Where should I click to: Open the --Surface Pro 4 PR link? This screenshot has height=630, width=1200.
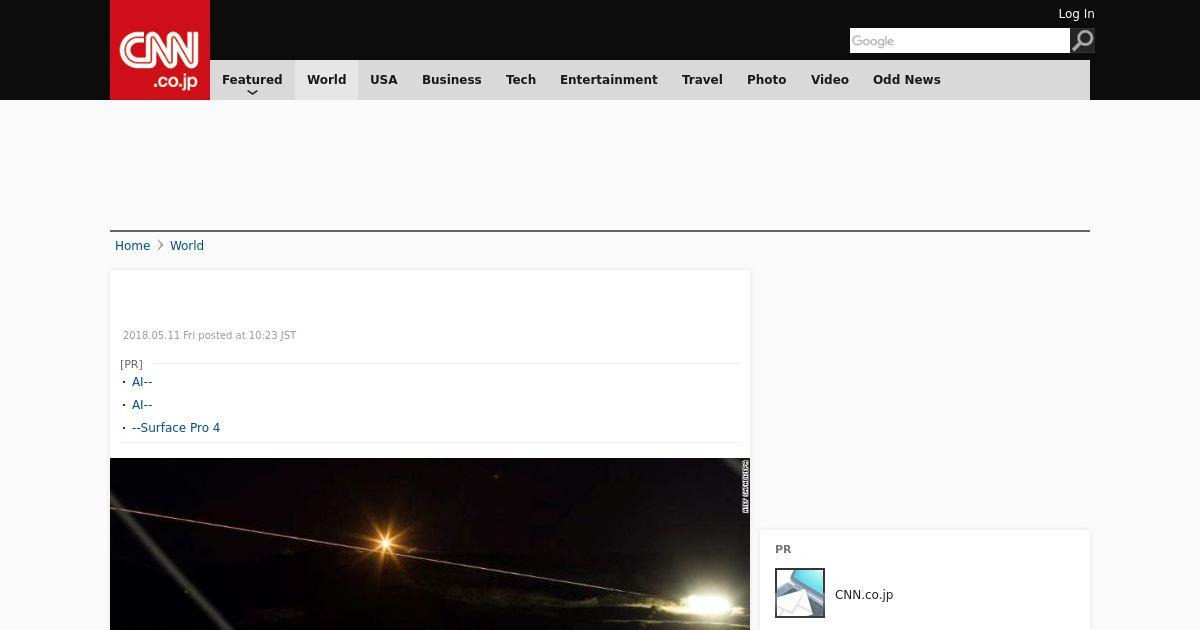[176, 428]
